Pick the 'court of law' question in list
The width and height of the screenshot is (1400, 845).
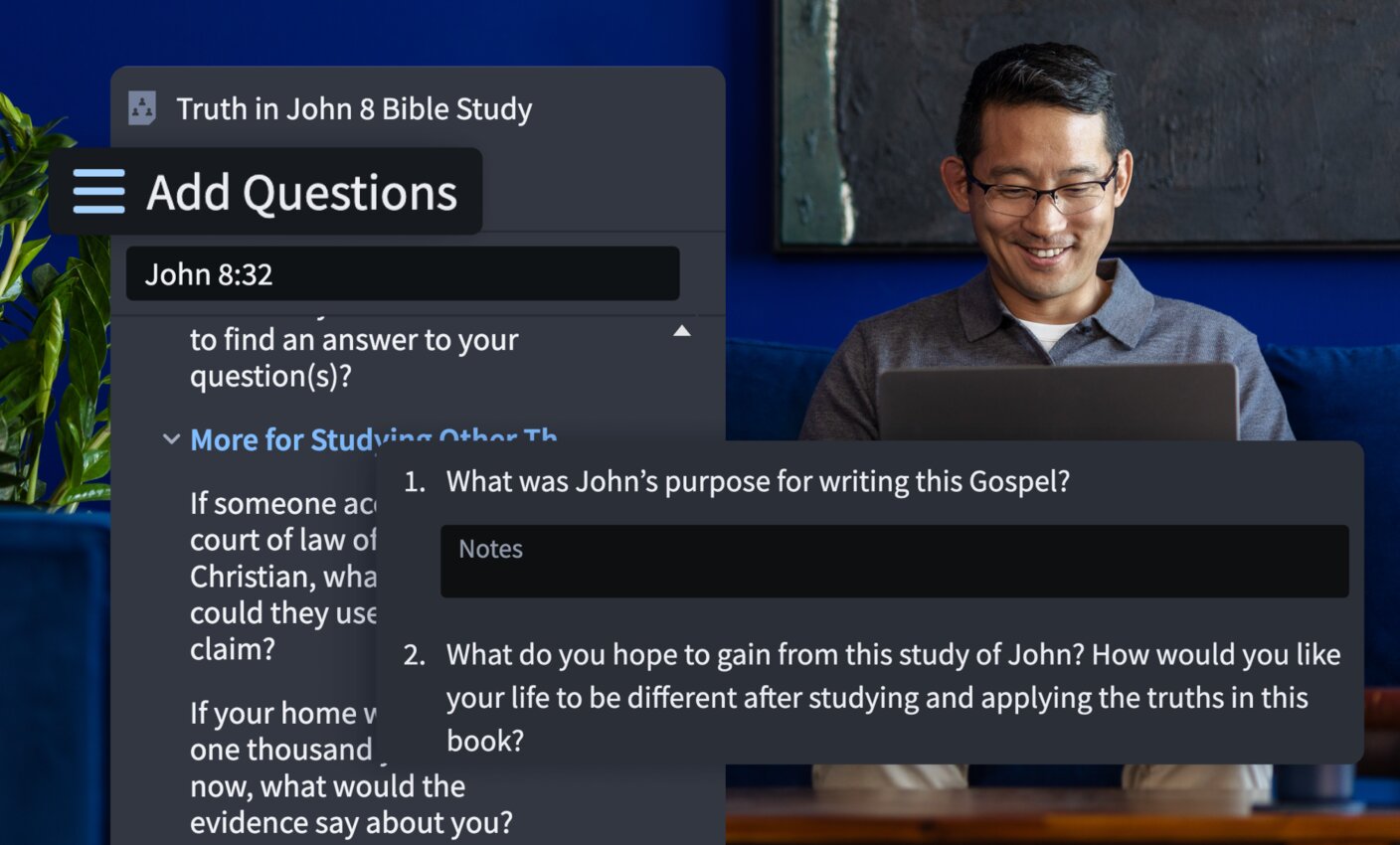tap(282, 576)
